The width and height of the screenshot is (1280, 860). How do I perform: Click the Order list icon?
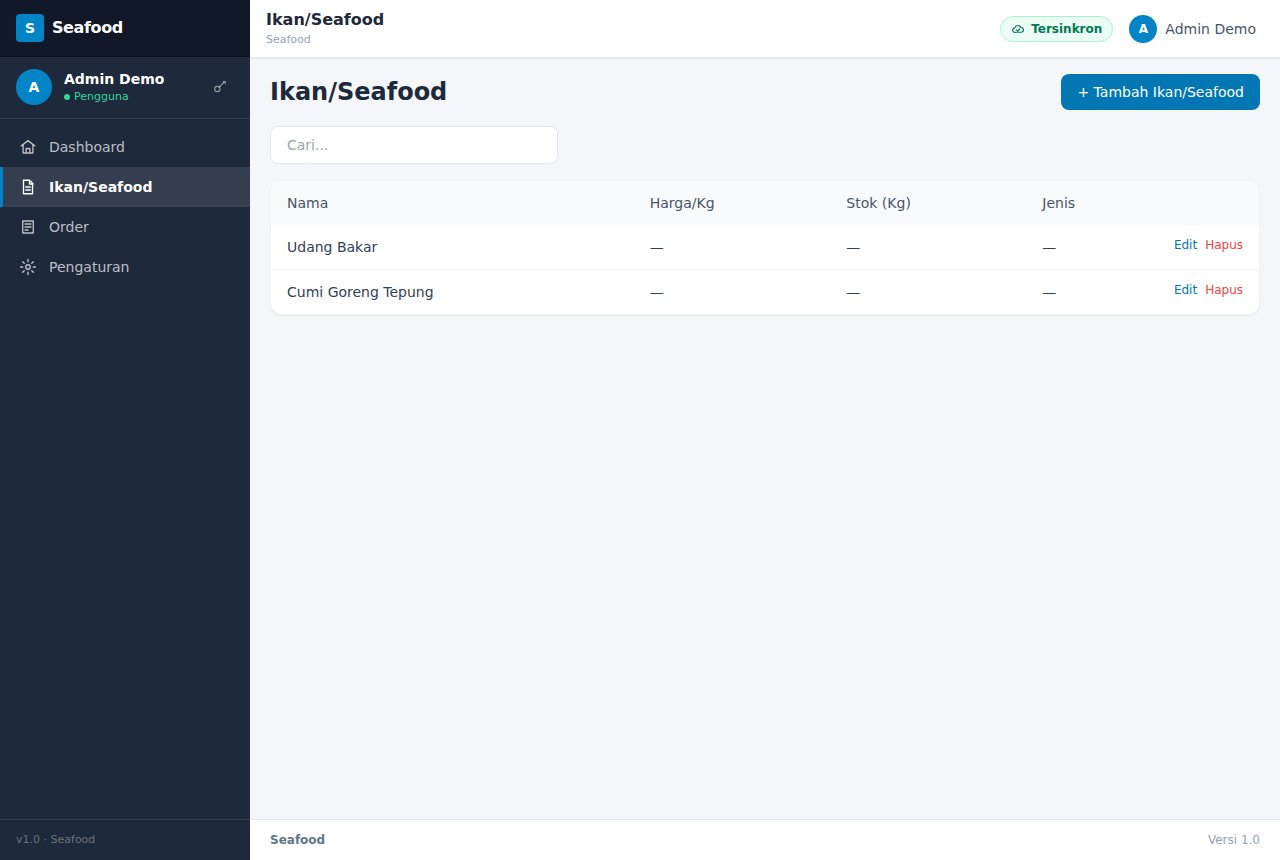point(28,227)
